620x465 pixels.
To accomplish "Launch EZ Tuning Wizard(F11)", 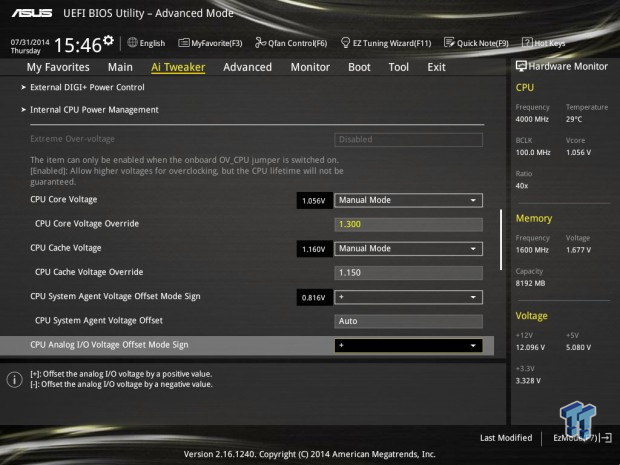I will point(392,43).
